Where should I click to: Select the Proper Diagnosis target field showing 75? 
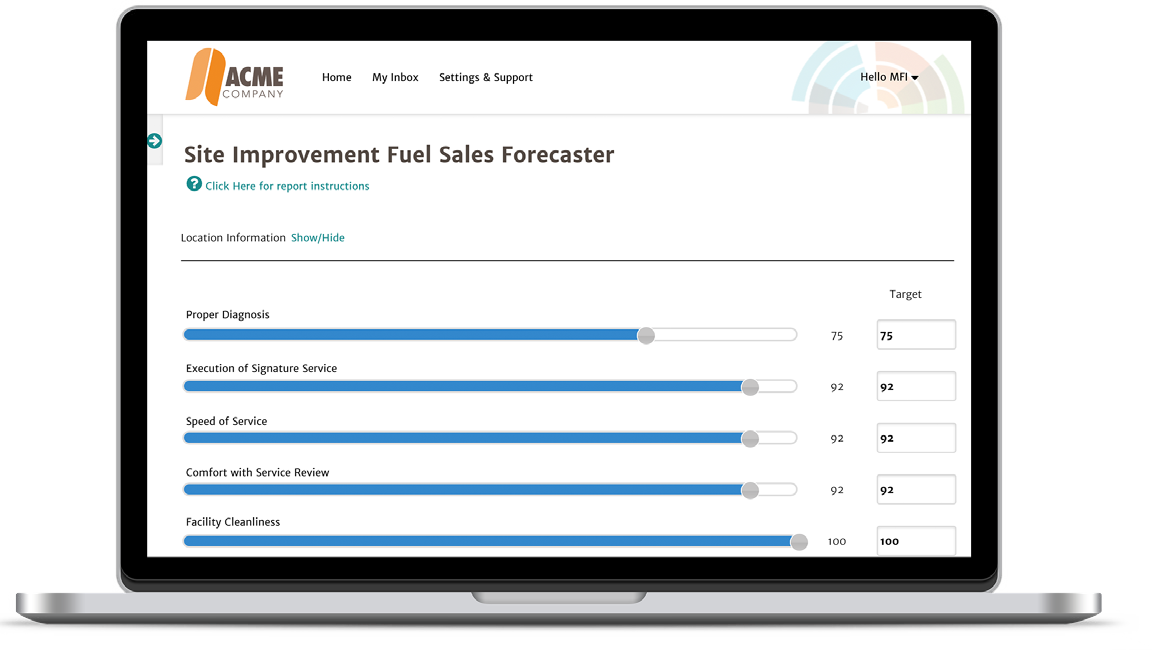pyautogui.click(x=915, y=334)
